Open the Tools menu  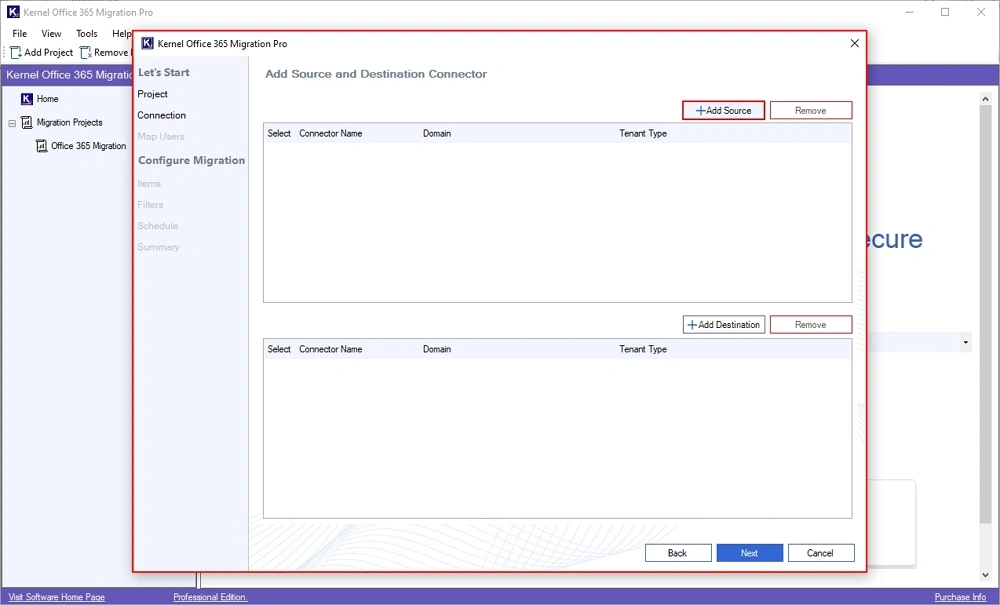pyautogui.click(x=86, y=33)
